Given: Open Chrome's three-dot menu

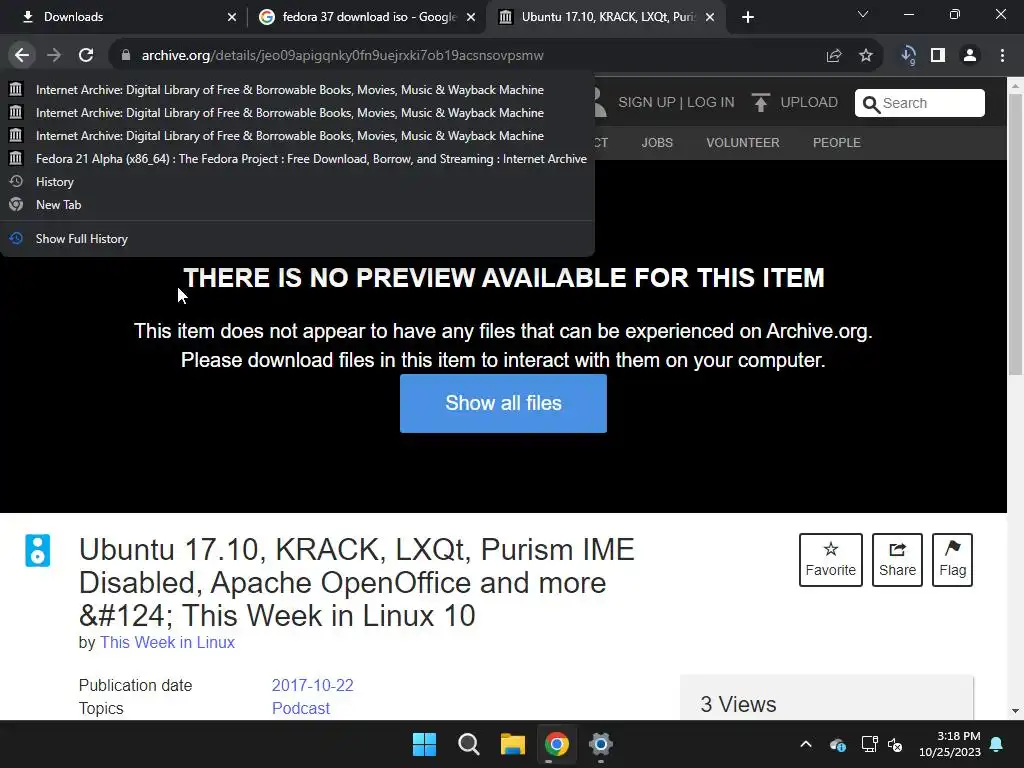Looking at the screenshot, I should coord(1002,56).
